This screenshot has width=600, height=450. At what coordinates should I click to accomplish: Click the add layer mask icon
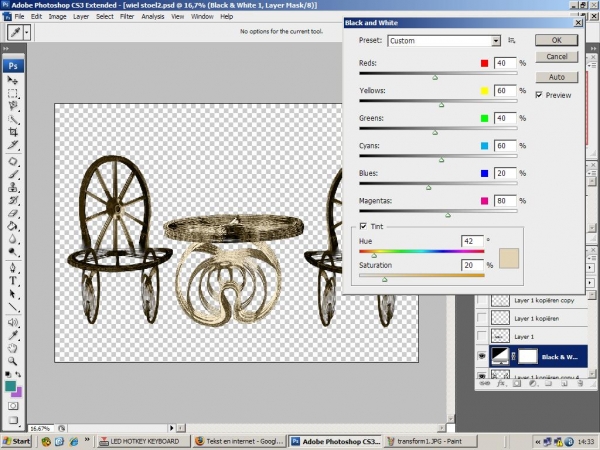[x=516, y=383]
